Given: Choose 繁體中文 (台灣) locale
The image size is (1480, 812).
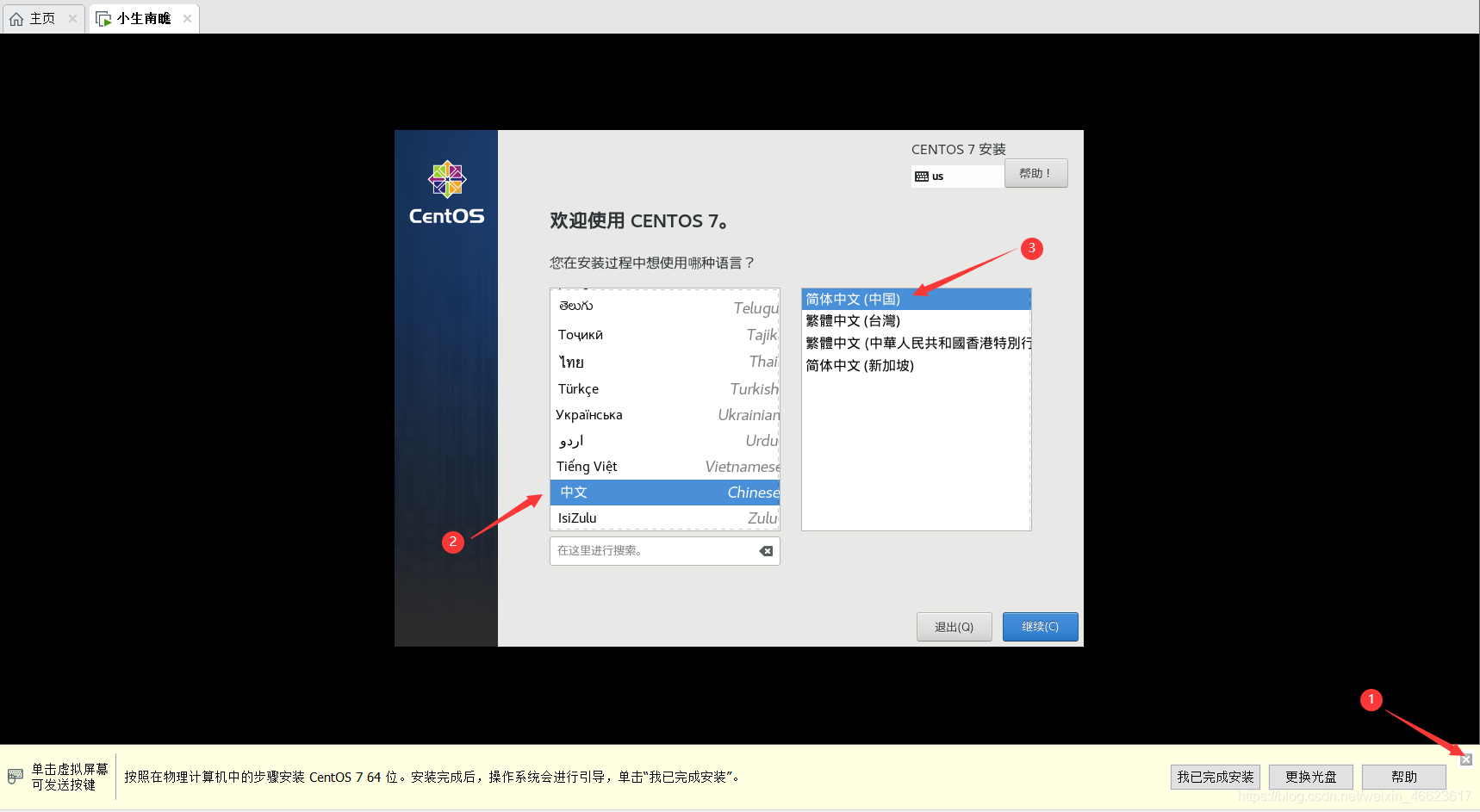Looking at the screenshot, I should pos(917,320).
